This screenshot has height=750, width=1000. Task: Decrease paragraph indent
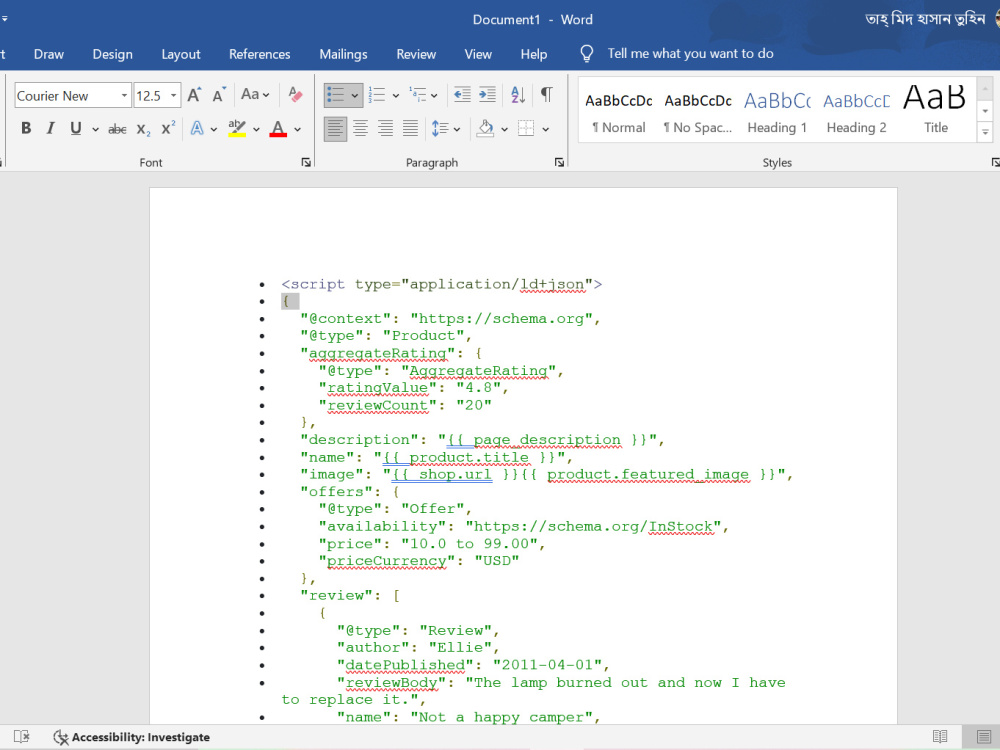462,95
